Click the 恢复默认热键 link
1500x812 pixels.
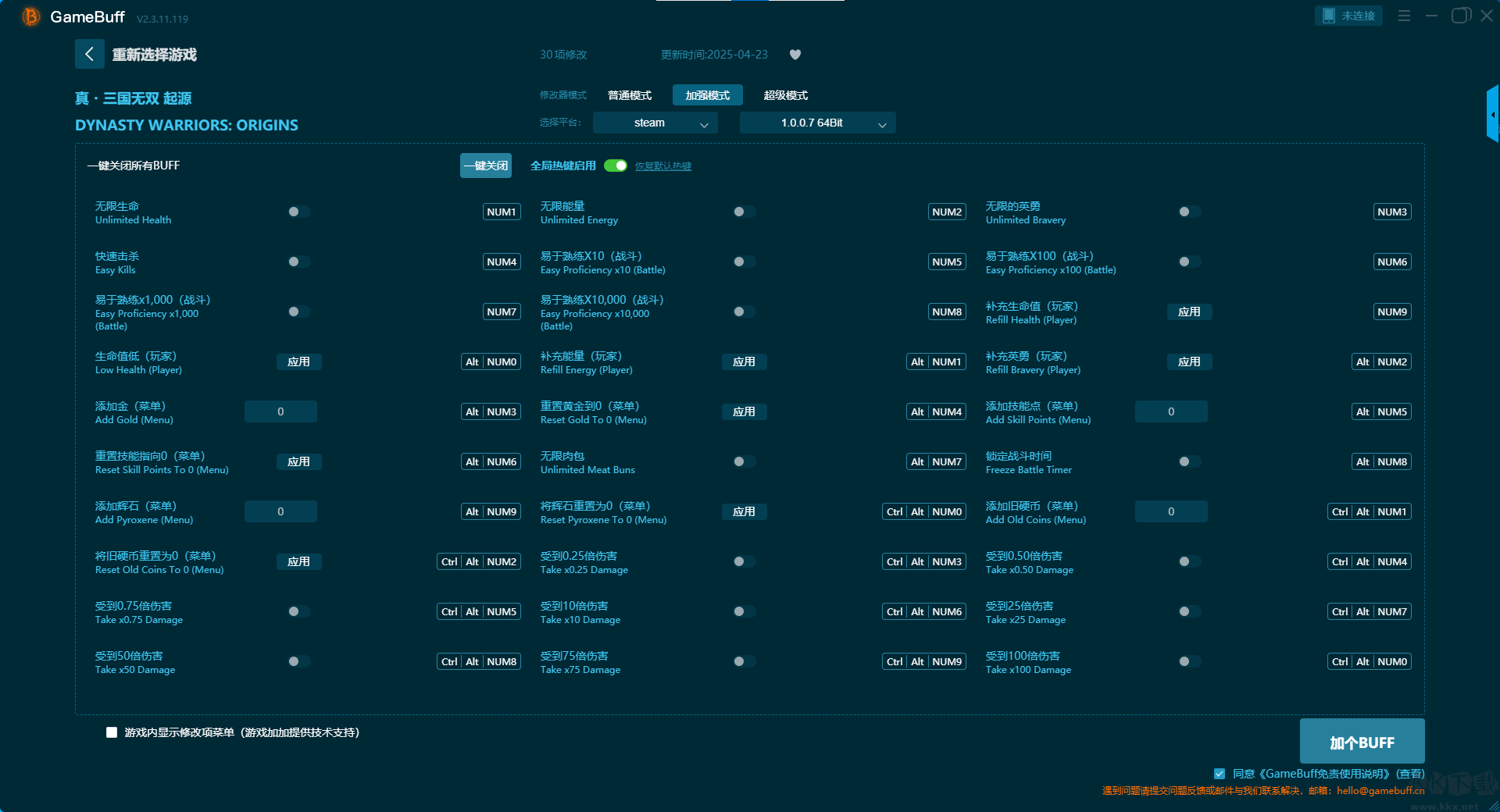663,166
